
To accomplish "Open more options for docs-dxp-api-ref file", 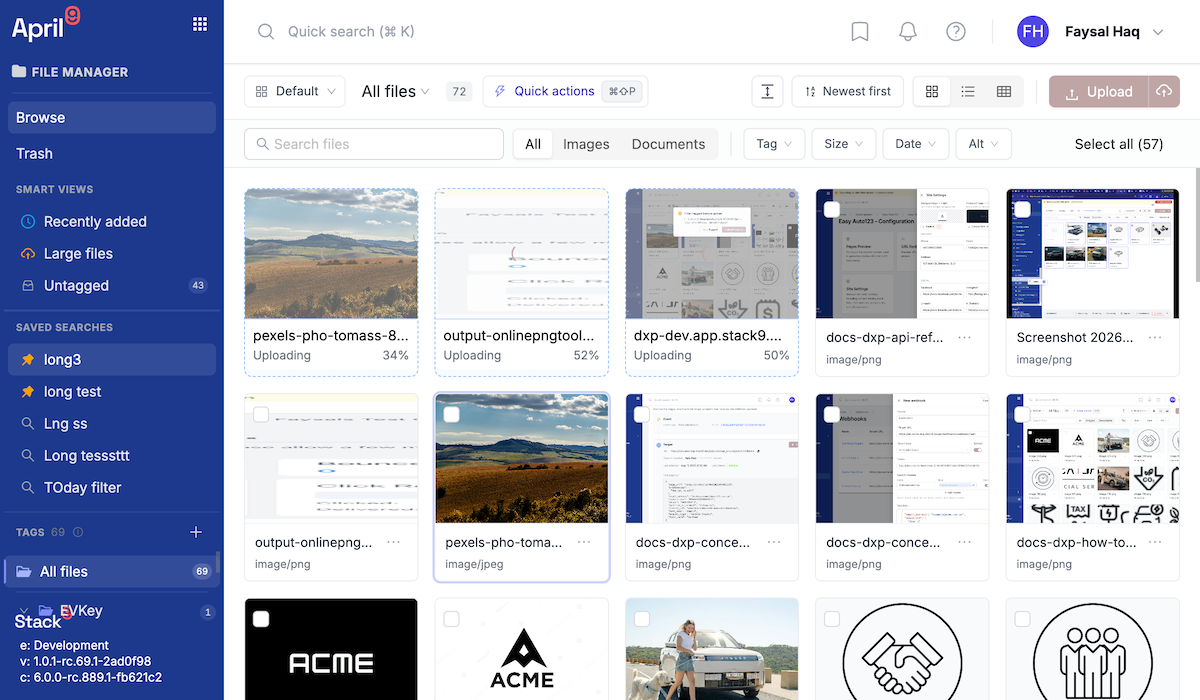I will (965, 337).
